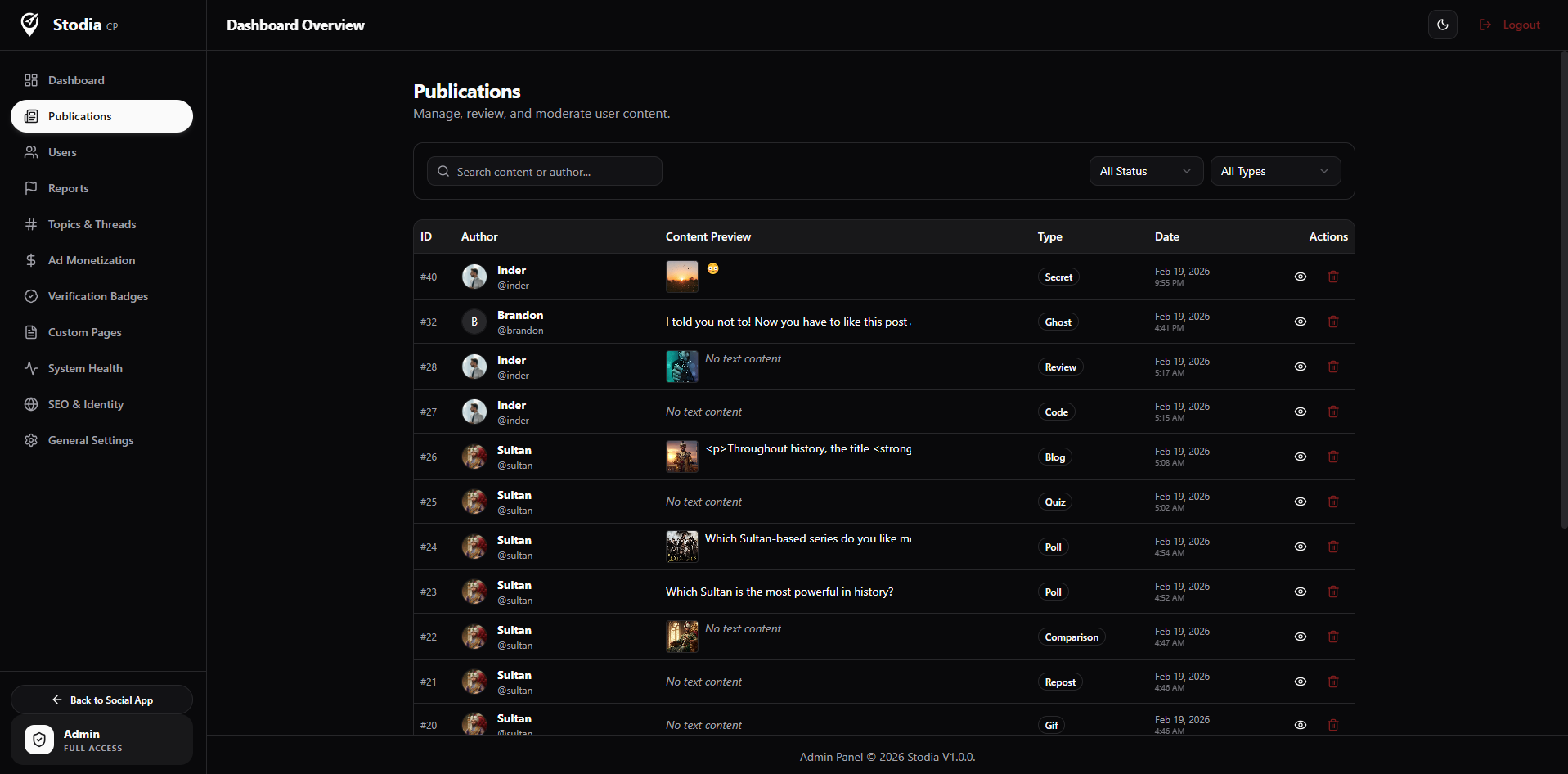Open Reports from the sidebar
Screen dimensions: 1568x774
pyautogui.click(x=68, y=188)
